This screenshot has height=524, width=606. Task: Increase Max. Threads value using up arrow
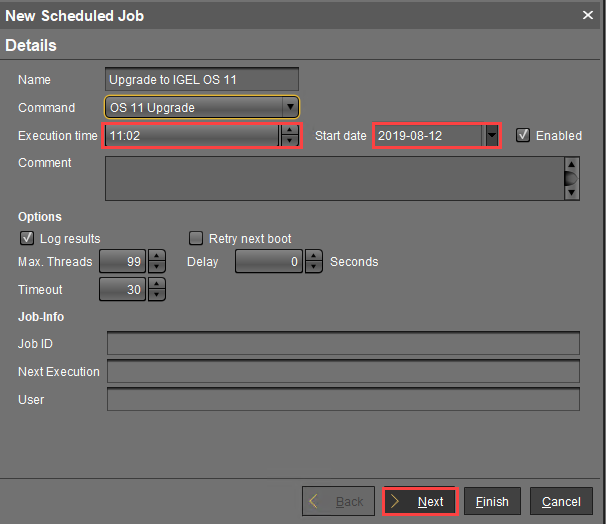[157, 256]
